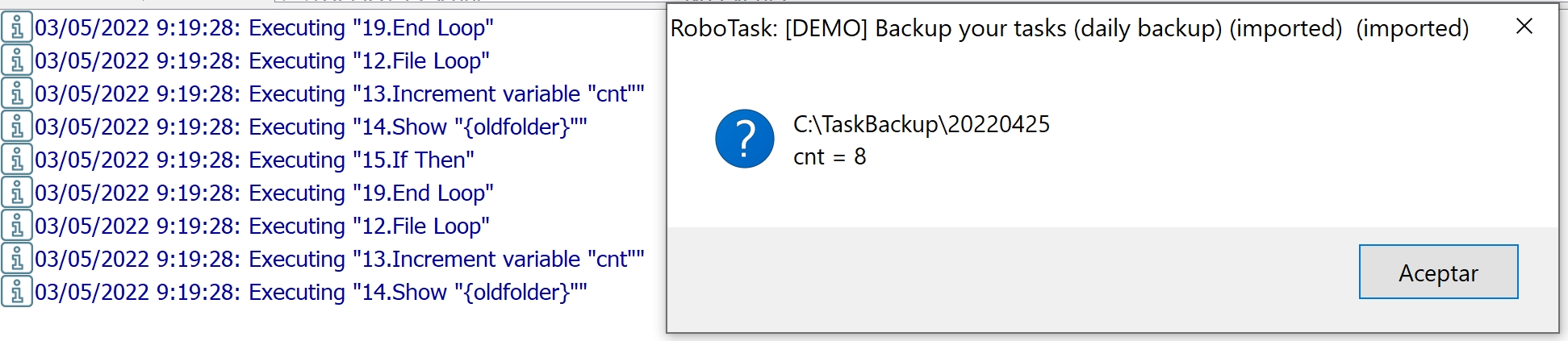Click info icon of last "14.Show {oldfolder}" entry
Viewport: 1568px width, 341px height.
click(17, 292)
